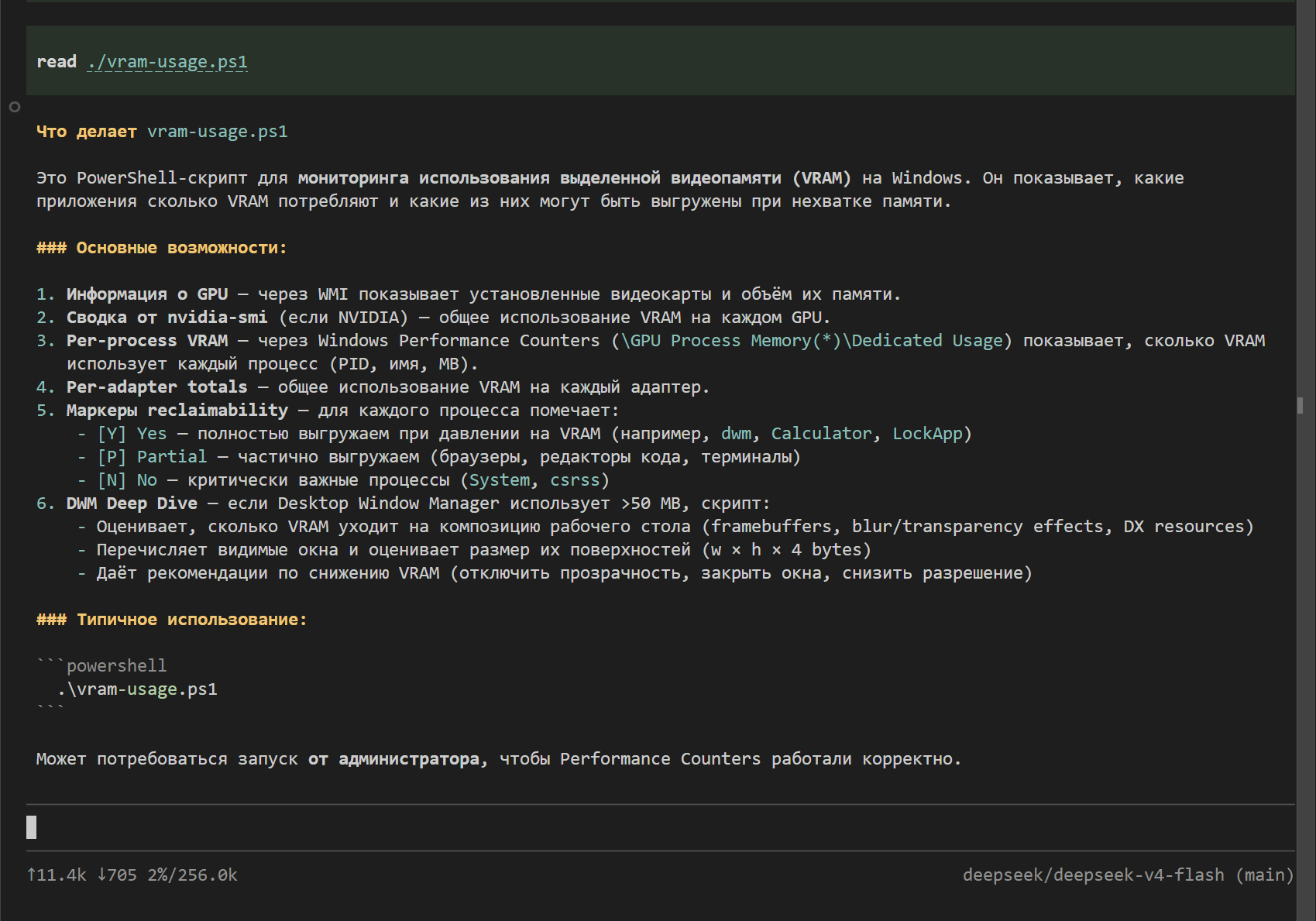Click the small circle marker in the left gutter
The image size is (1316, 921).
coord(15,107)
